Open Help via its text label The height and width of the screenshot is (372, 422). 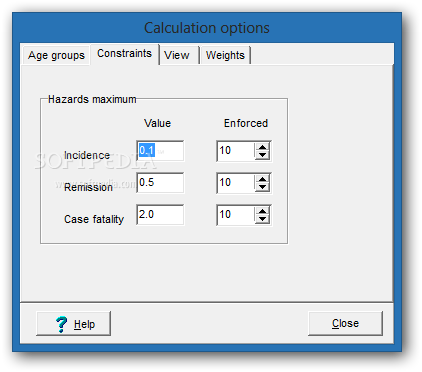(84, 324)
